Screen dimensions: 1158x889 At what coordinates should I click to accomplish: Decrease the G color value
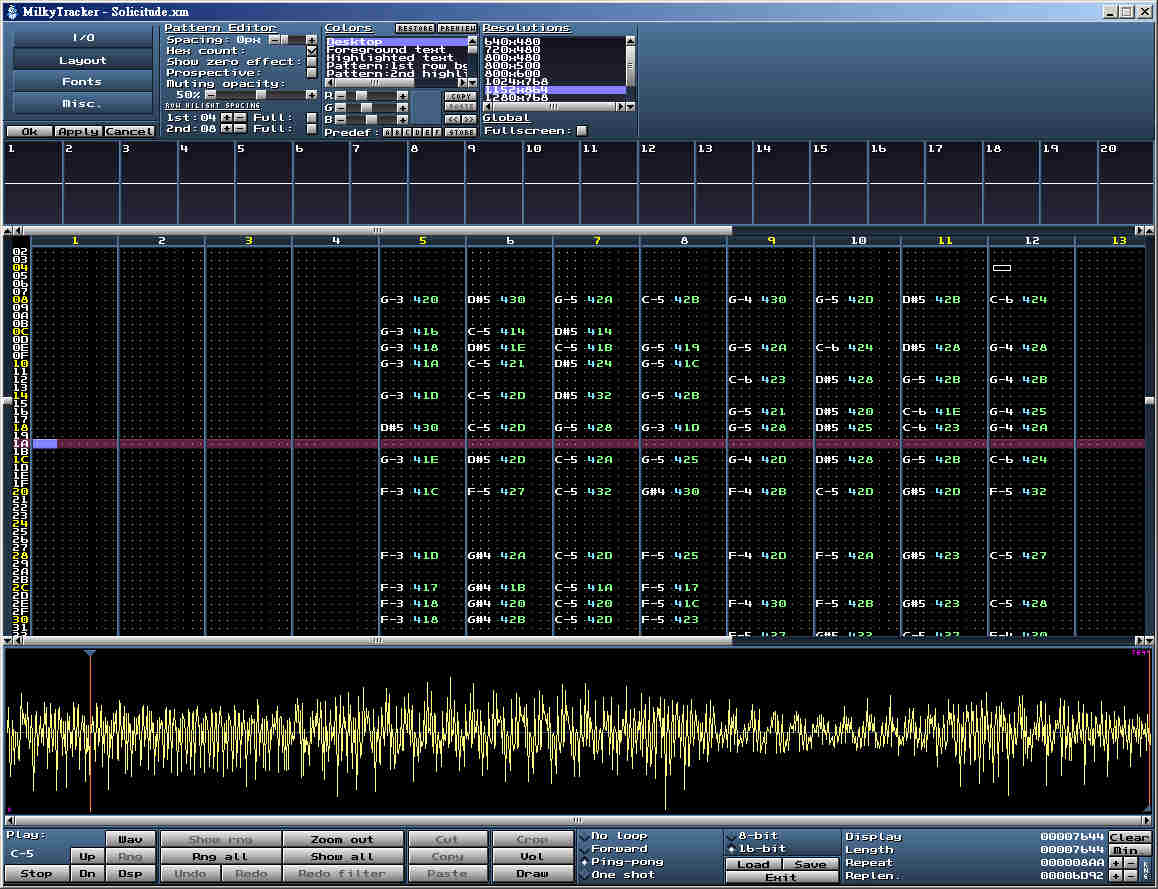[340, 108]
